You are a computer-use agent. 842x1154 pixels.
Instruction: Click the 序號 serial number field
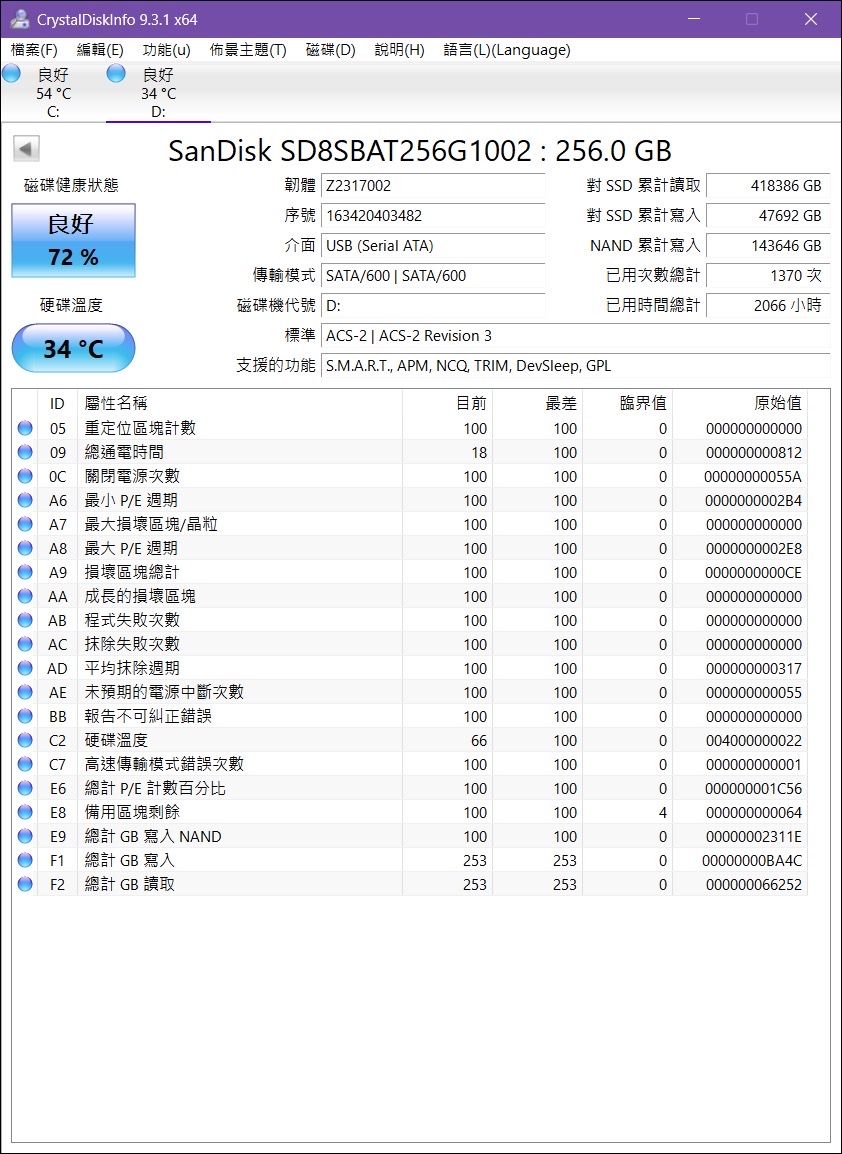click(x=433, y=216)
